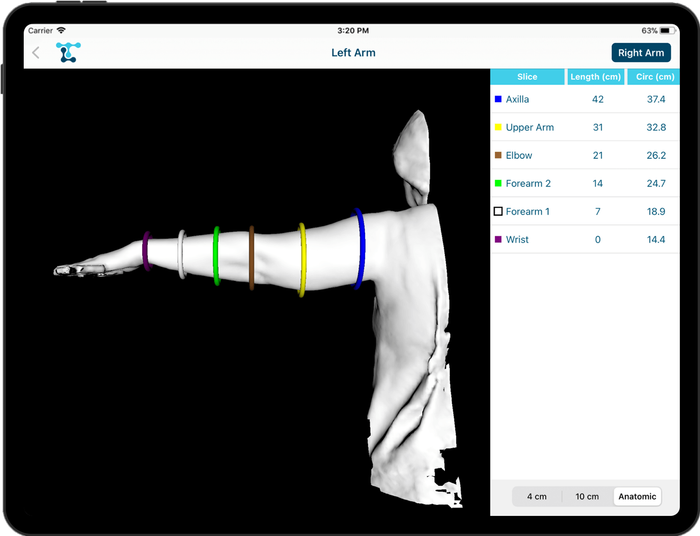Tap the app logo icon
Image resolution: width=700 pixels, height=536 pixels.
[x=68, y=52]
